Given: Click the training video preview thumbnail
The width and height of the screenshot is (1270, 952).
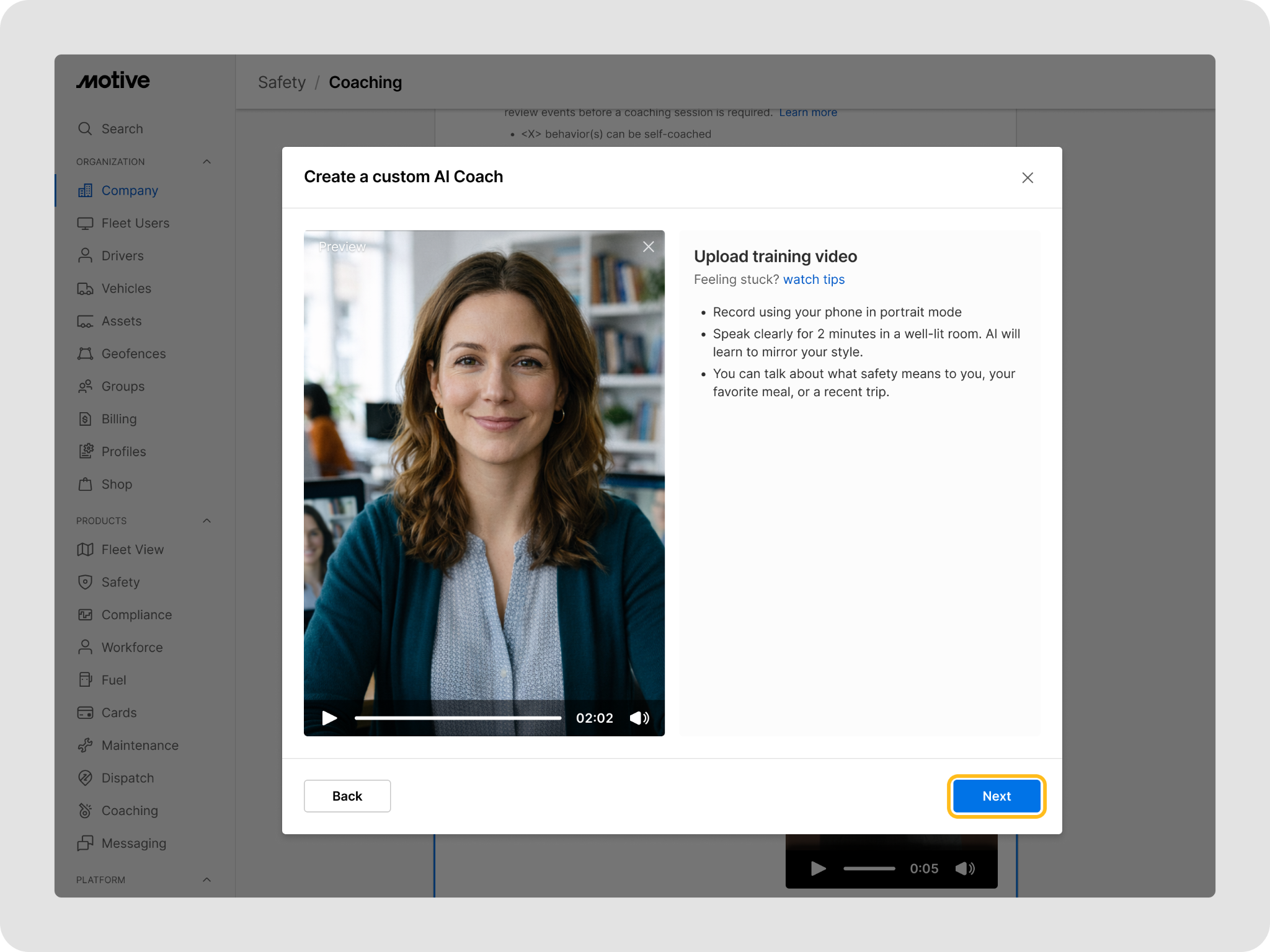Looking at the screenshot, I should pos(484,483).
